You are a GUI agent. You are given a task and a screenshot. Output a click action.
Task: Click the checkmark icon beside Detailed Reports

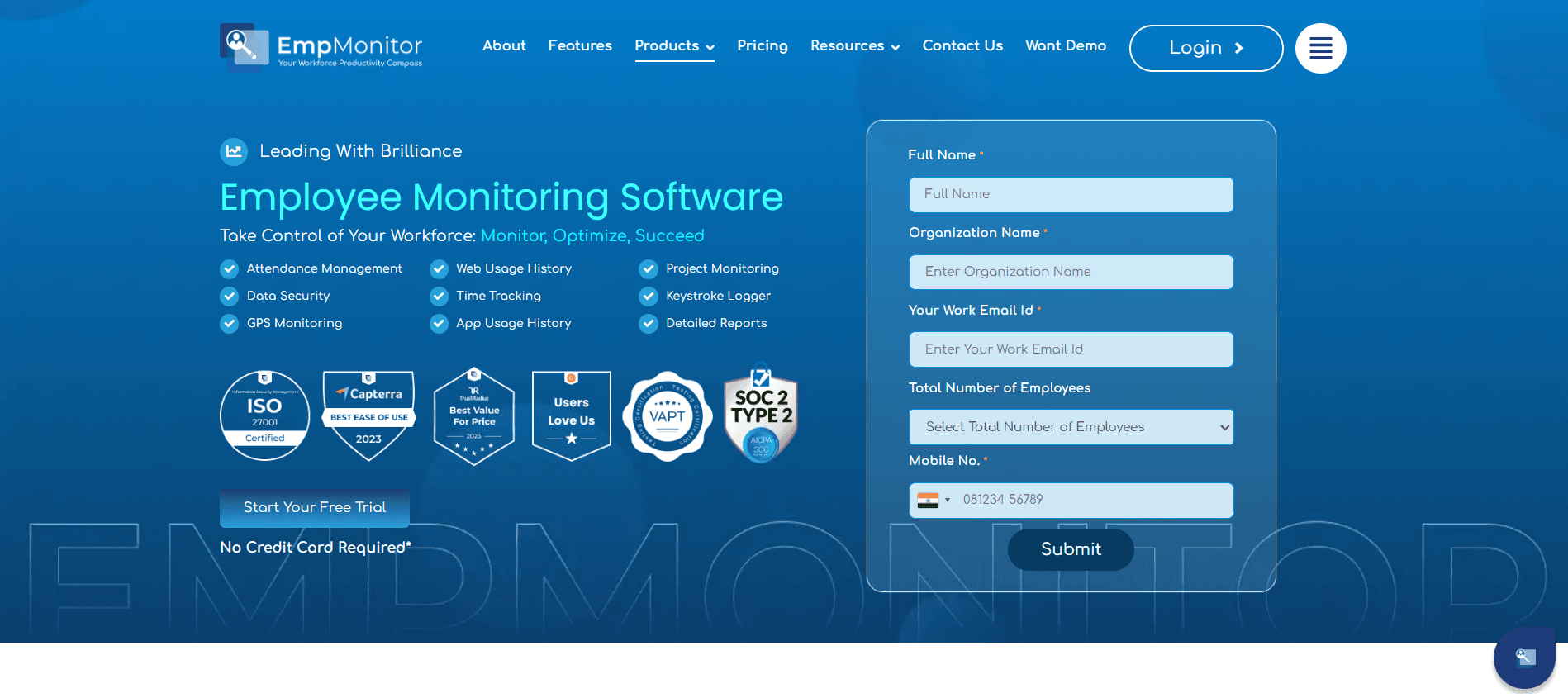click(x=649, y=323)
